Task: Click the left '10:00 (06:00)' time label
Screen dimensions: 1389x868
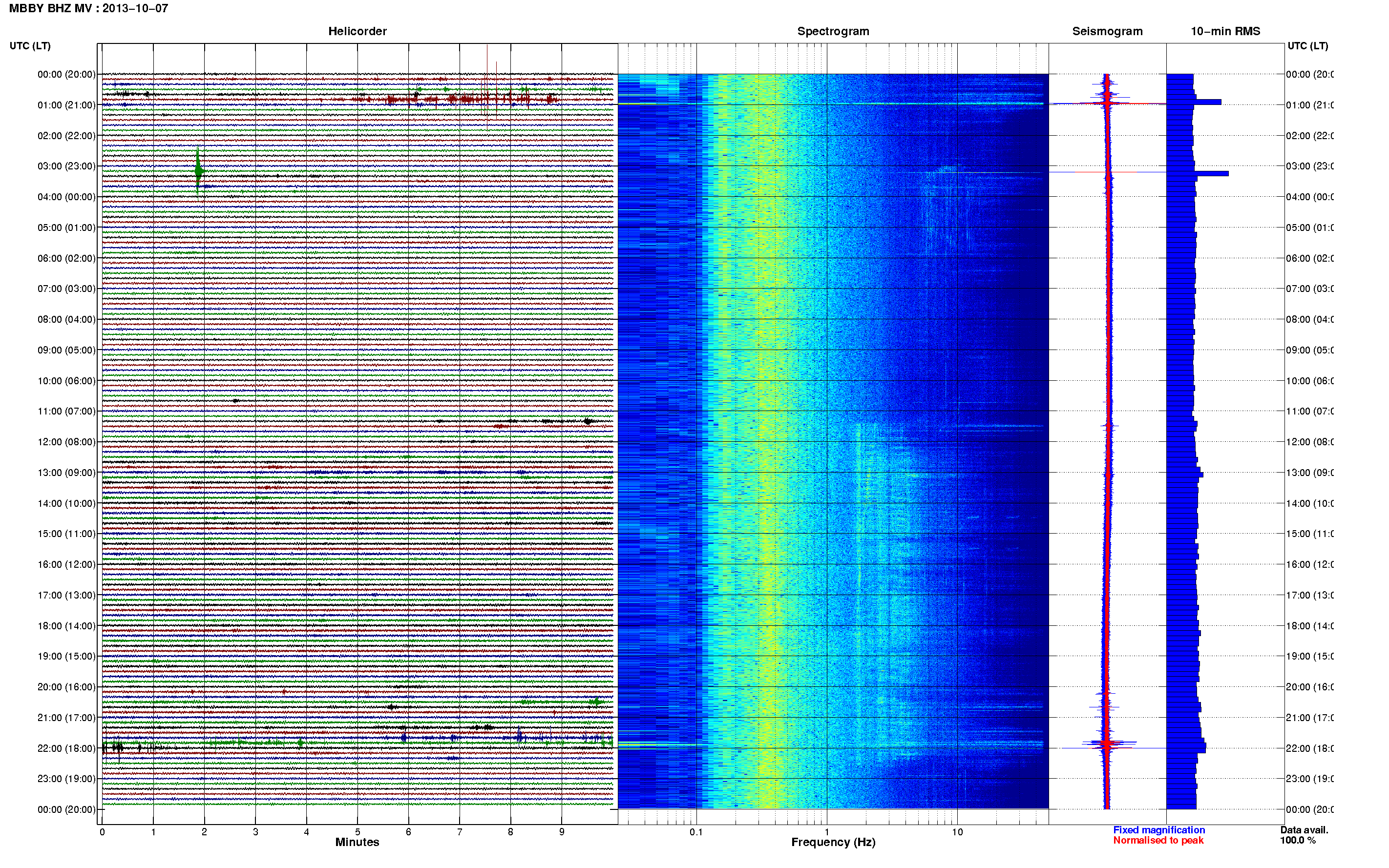Action: pos(66,381)
